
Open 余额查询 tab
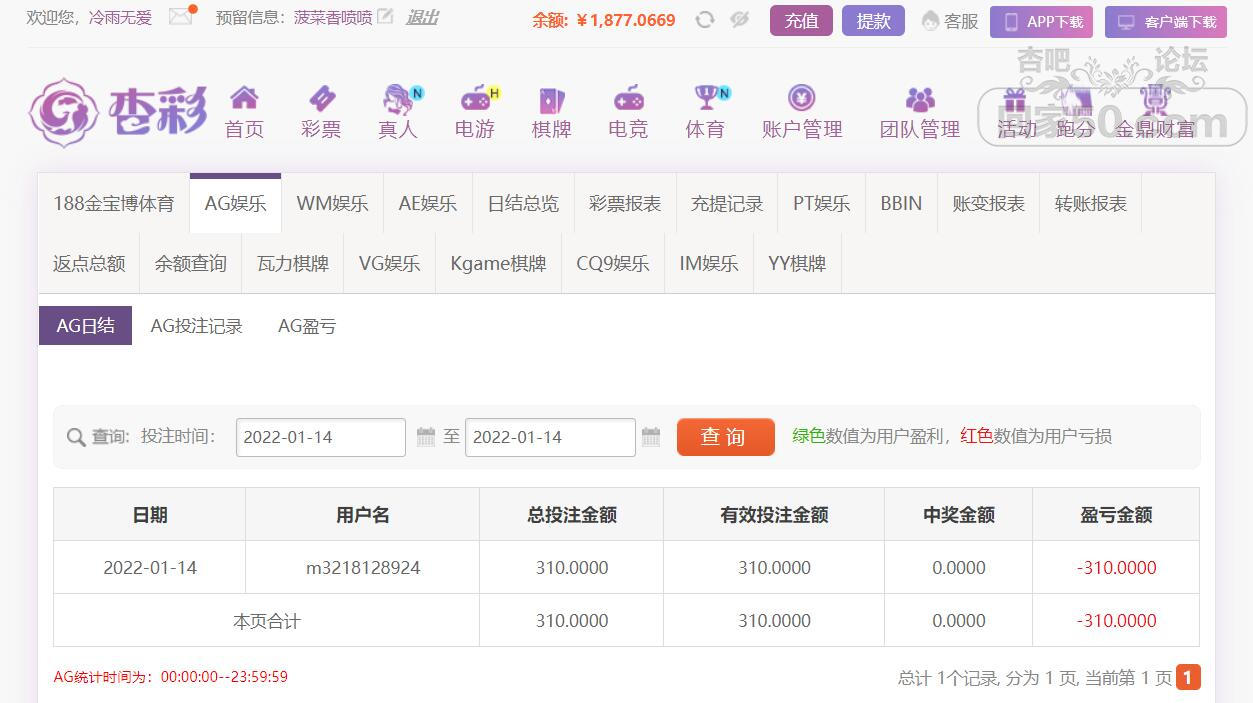(x=191, y=264)
